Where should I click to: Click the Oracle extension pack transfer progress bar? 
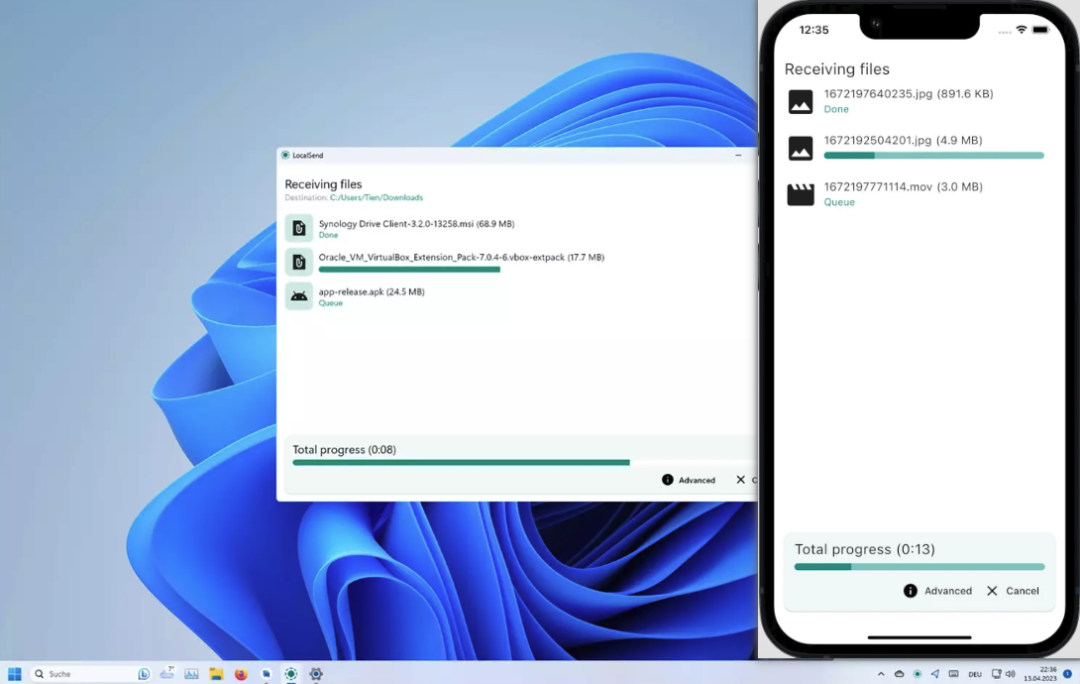[x=409, y=270]
